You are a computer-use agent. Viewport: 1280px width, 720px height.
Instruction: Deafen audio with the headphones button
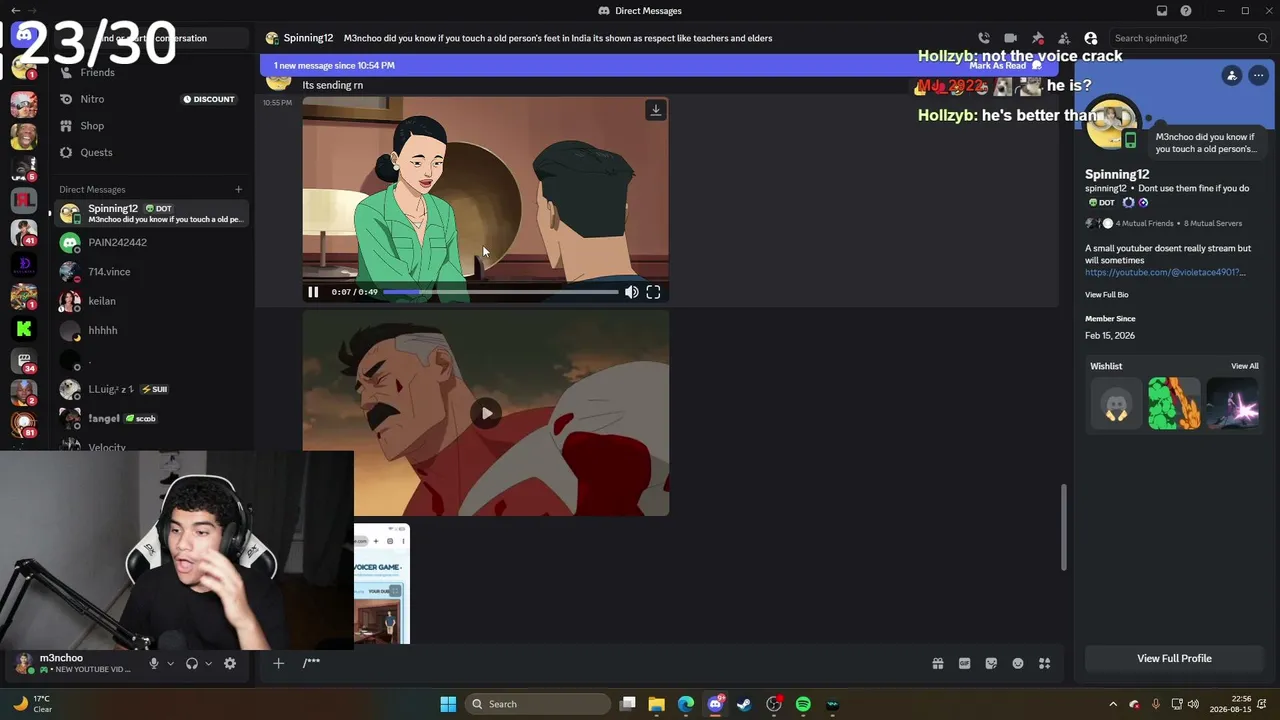(x=192, y=663)
